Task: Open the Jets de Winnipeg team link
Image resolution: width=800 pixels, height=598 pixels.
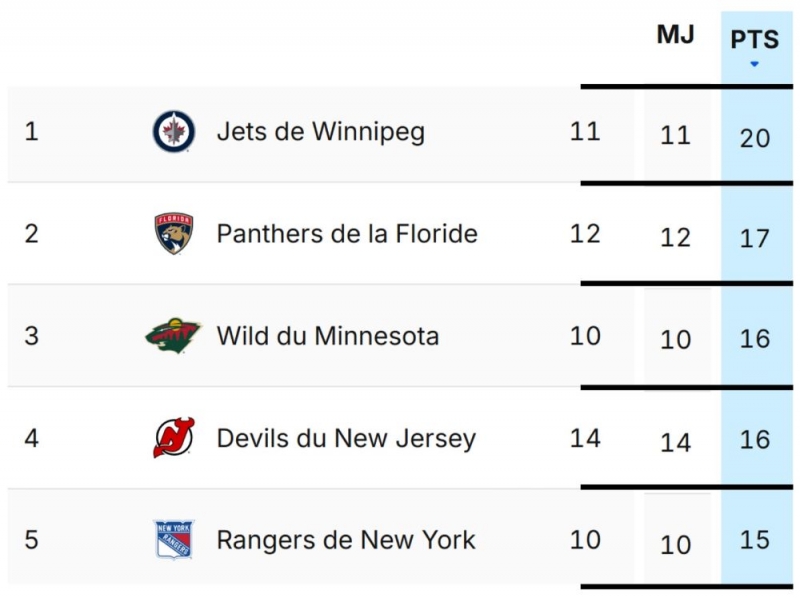Action: tap(320, 131)
